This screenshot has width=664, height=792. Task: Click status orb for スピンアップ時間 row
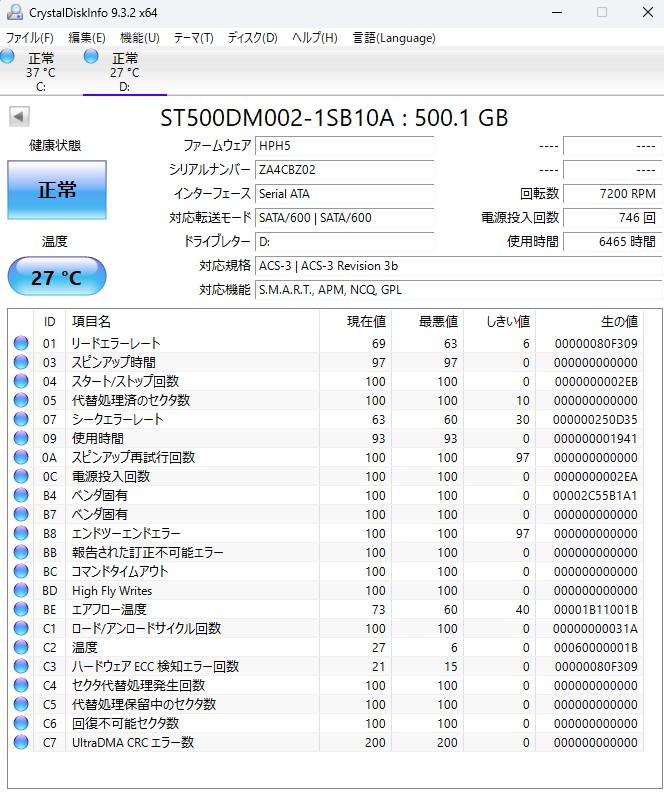(21, 362)
